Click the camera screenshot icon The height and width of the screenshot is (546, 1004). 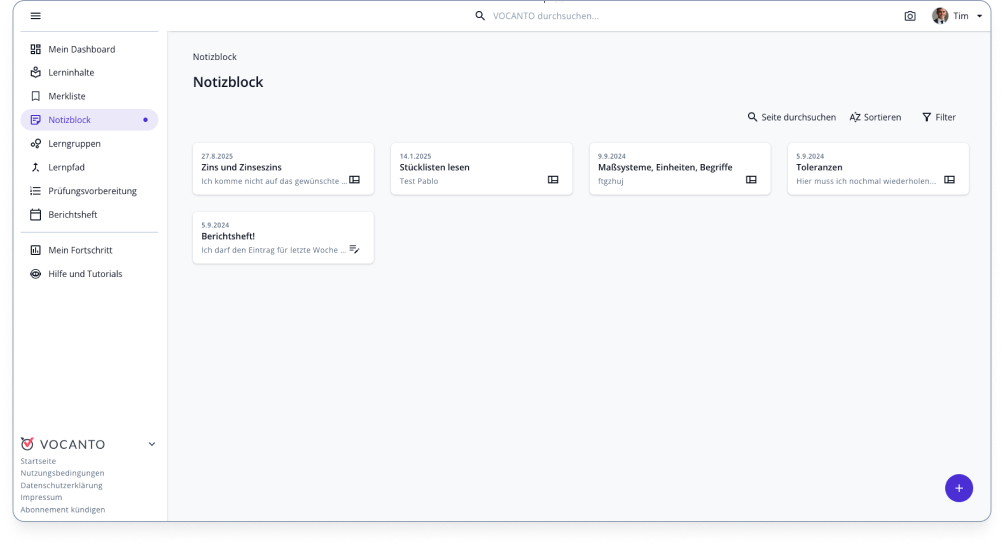[x=910, y=16]
